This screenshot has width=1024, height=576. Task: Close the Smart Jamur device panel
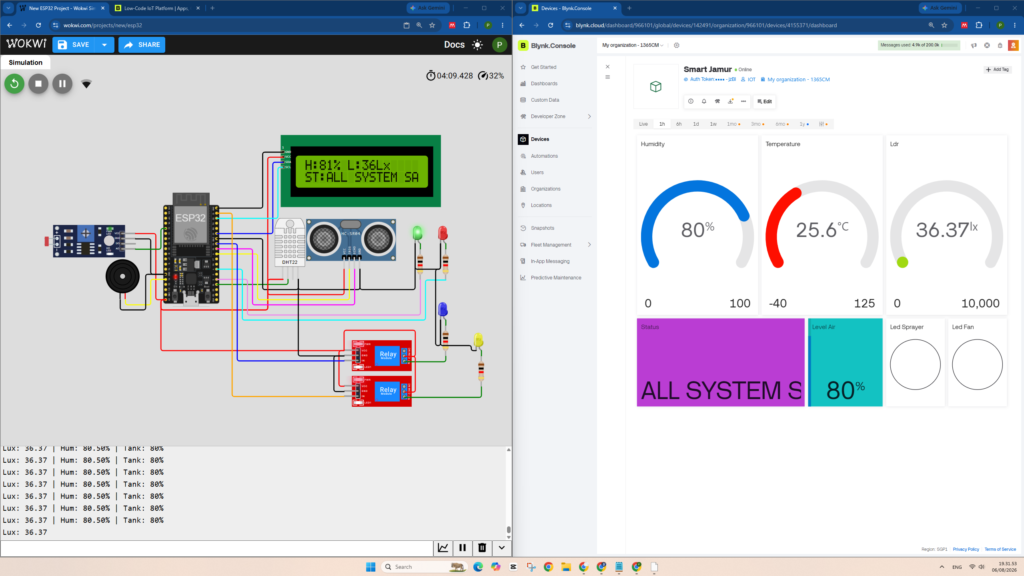pyautogui.click(x=607, y=67)
